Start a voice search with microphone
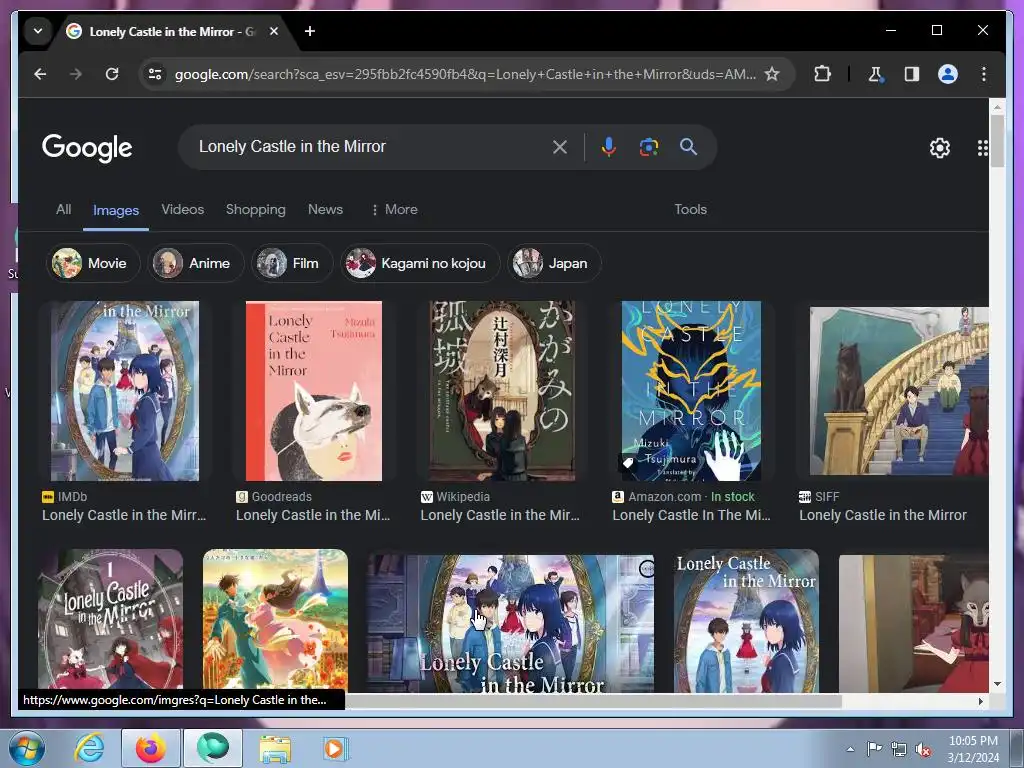Image resolution: width=1024 pixels, height=768 pixels. (609, 147)
